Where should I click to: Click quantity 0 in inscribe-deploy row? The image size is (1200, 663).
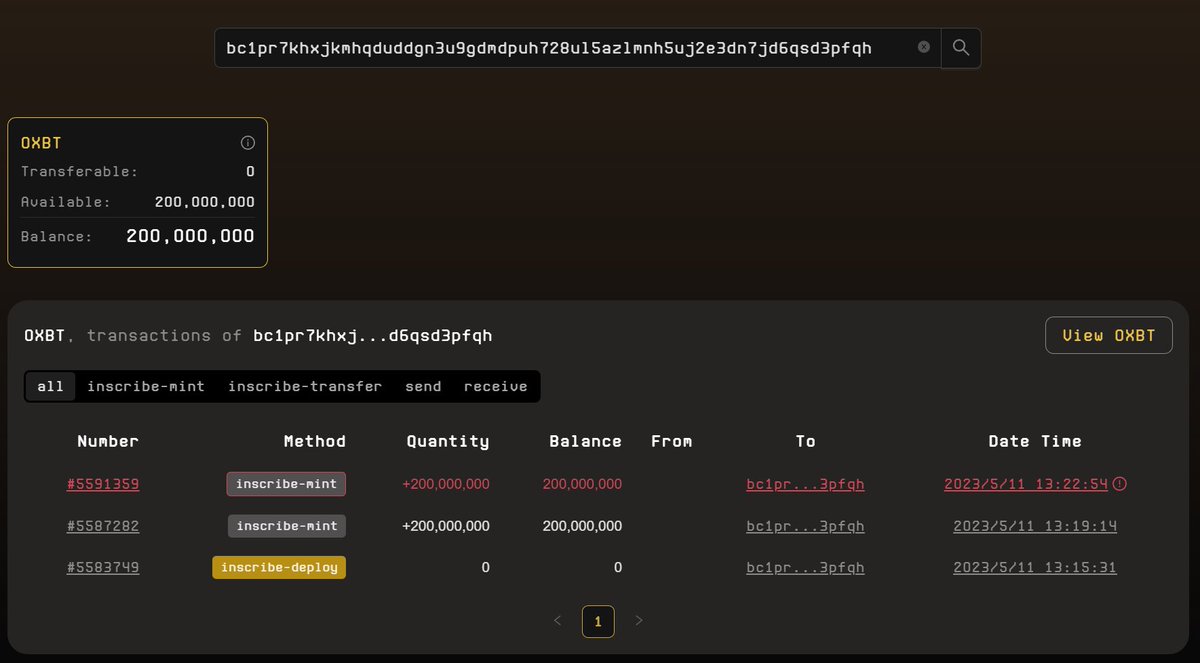tap(485, 568)
